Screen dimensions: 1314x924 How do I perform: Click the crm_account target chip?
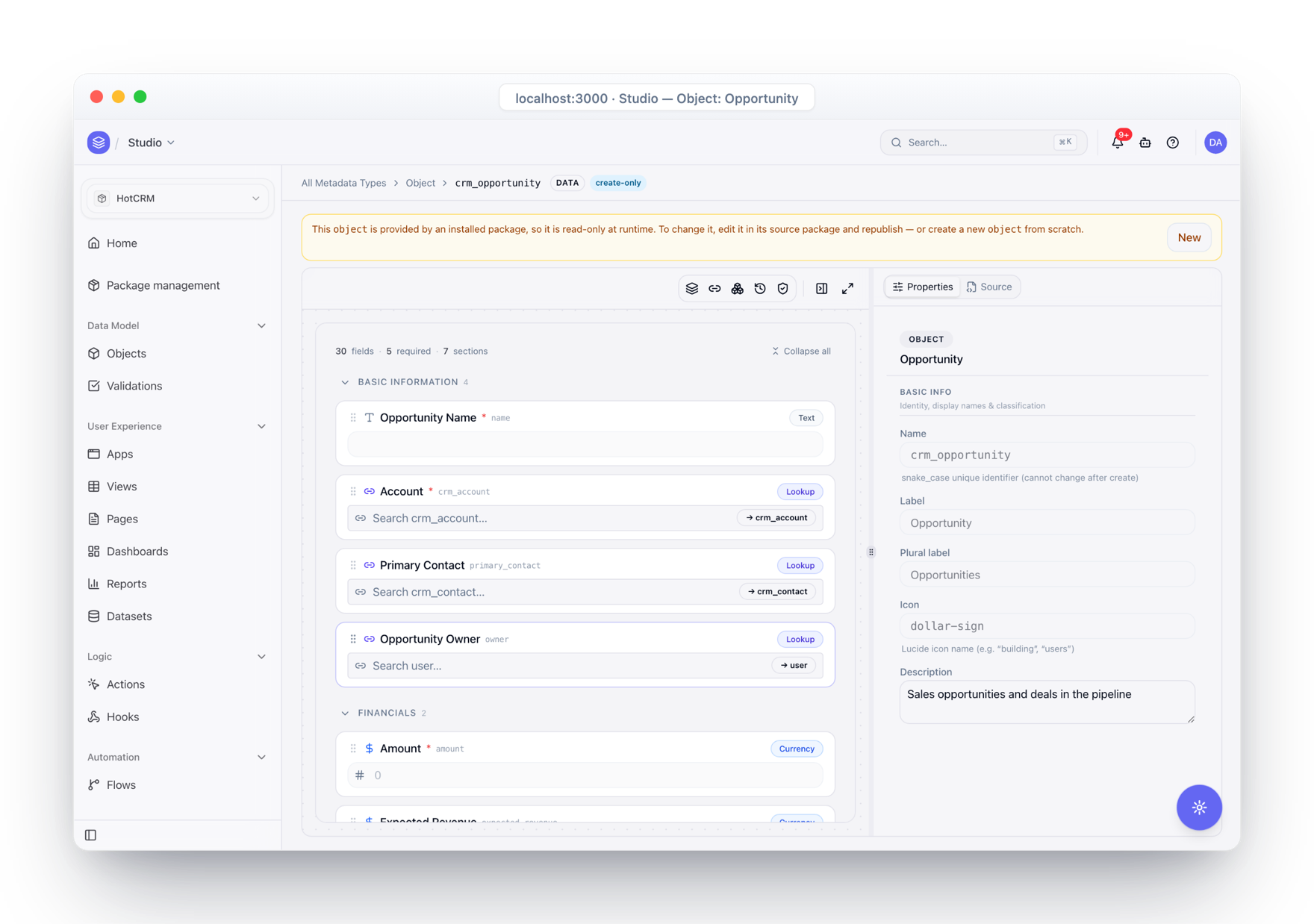[776, 518]
